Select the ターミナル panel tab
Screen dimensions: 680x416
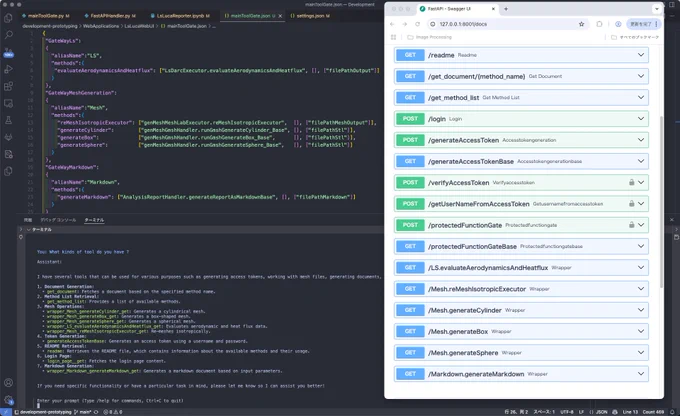point(94,220)
